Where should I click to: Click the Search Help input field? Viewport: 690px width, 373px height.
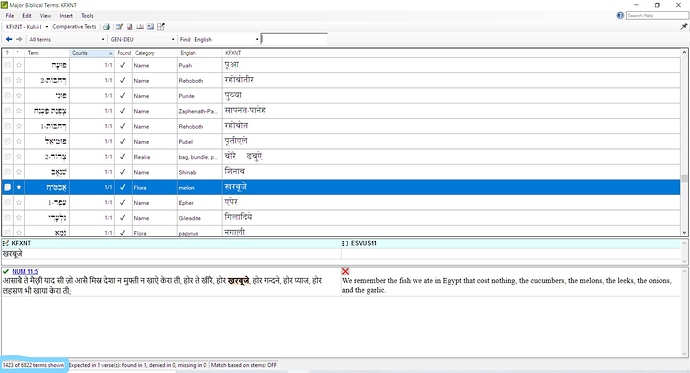[x=657, y=15]
